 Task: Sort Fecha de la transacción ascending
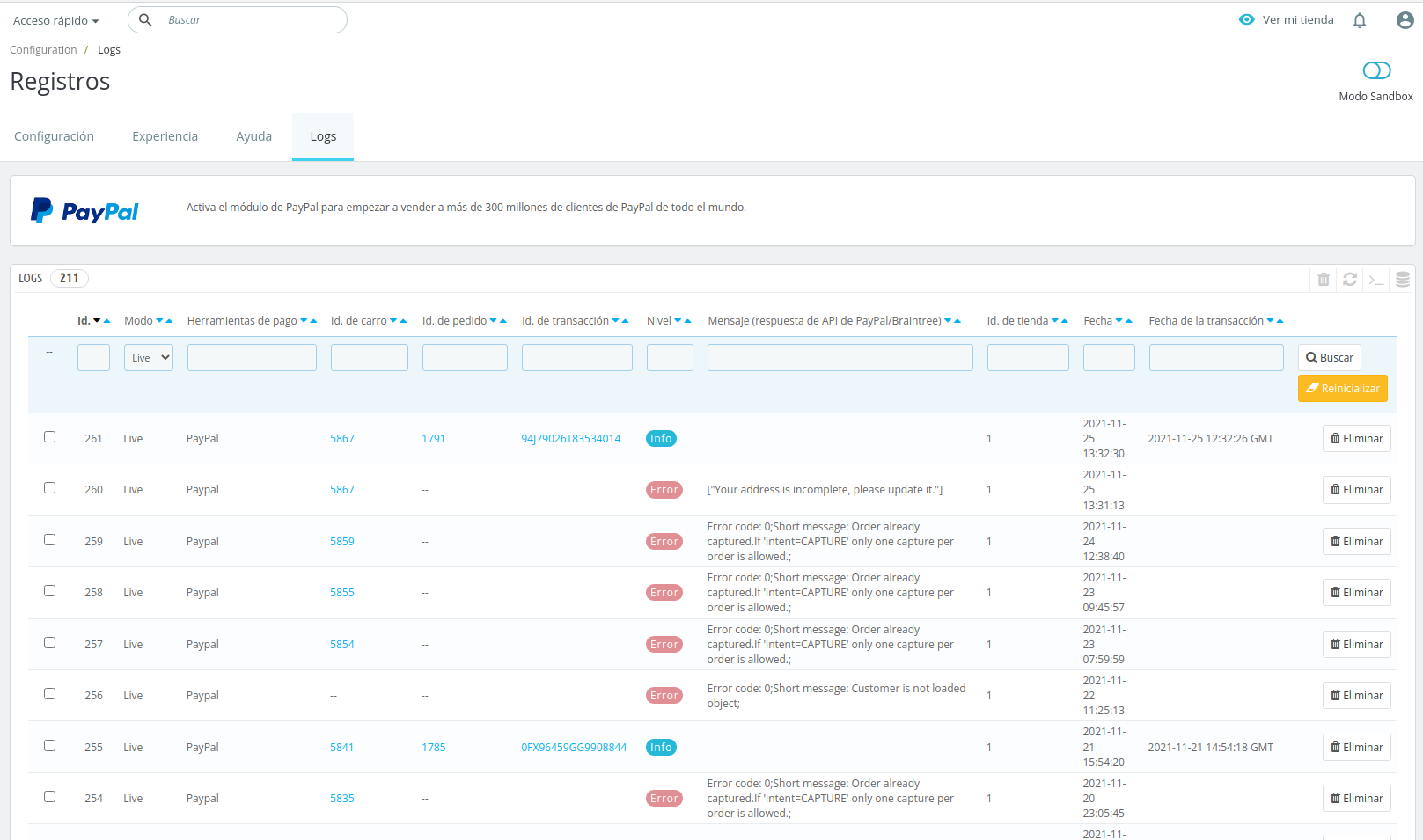click(x=1280, y=321)
